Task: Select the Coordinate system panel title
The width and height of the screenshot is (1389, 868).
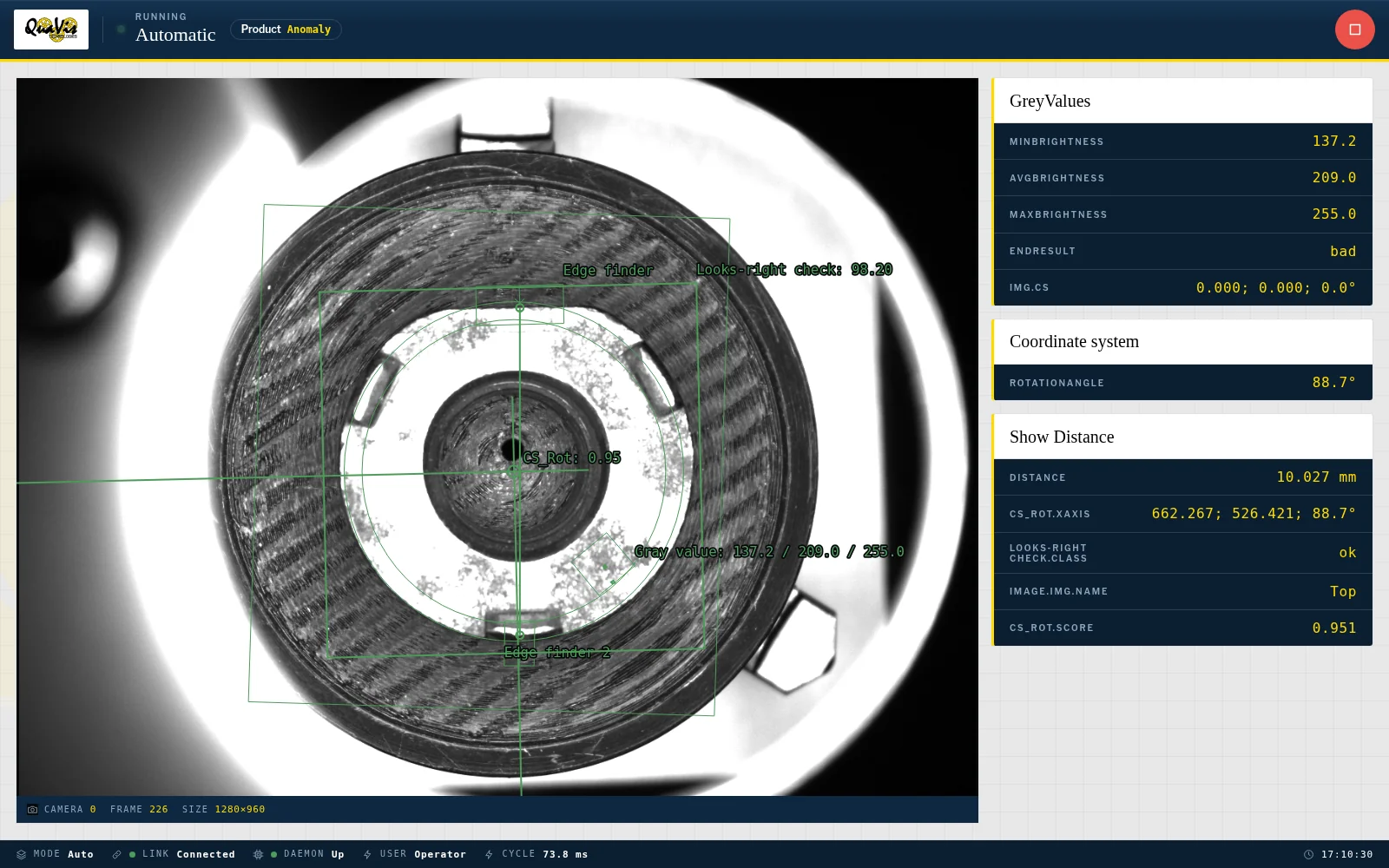Action: click(1074, 342)
